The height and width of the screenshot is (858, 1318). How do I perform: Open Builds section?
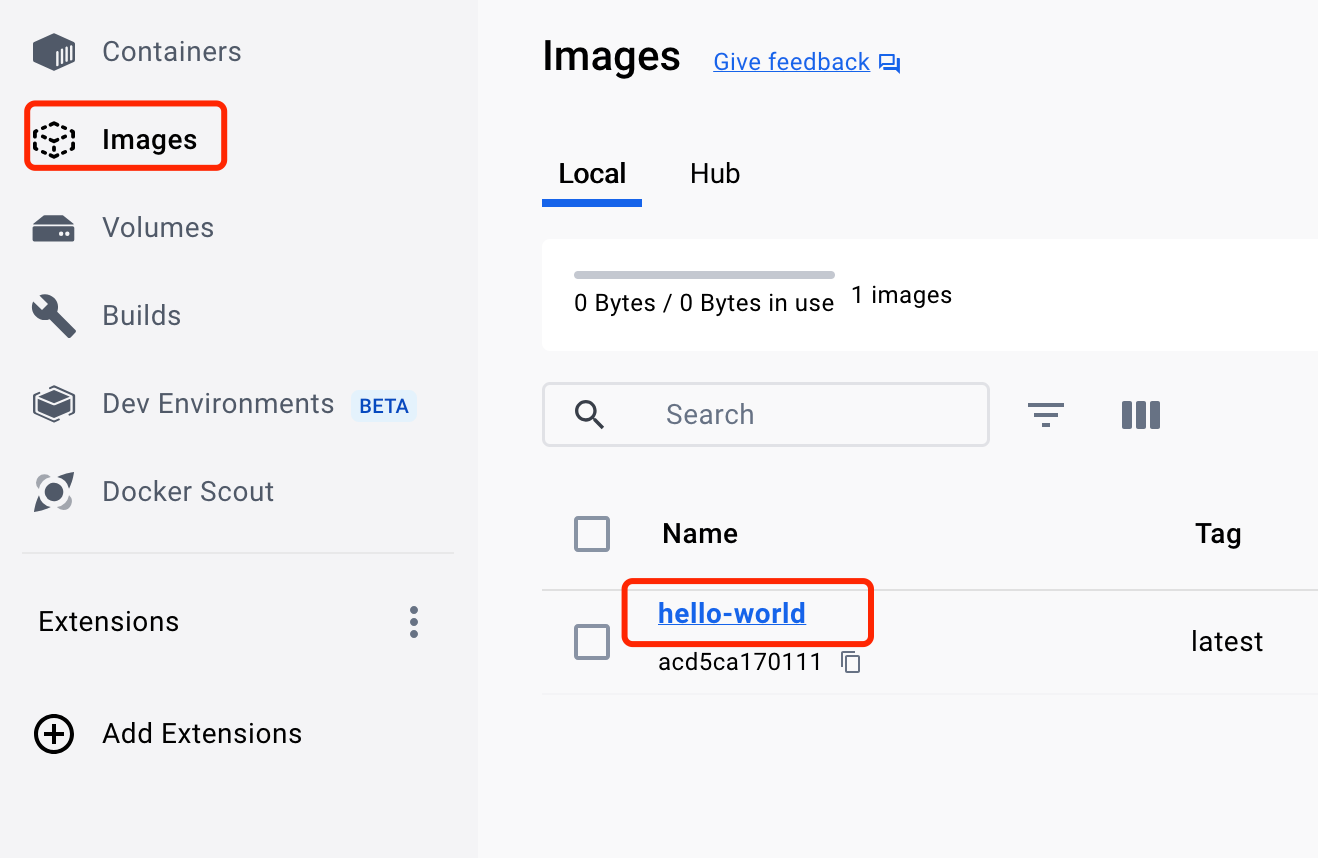pyautogui.click(x=142, y=316)
